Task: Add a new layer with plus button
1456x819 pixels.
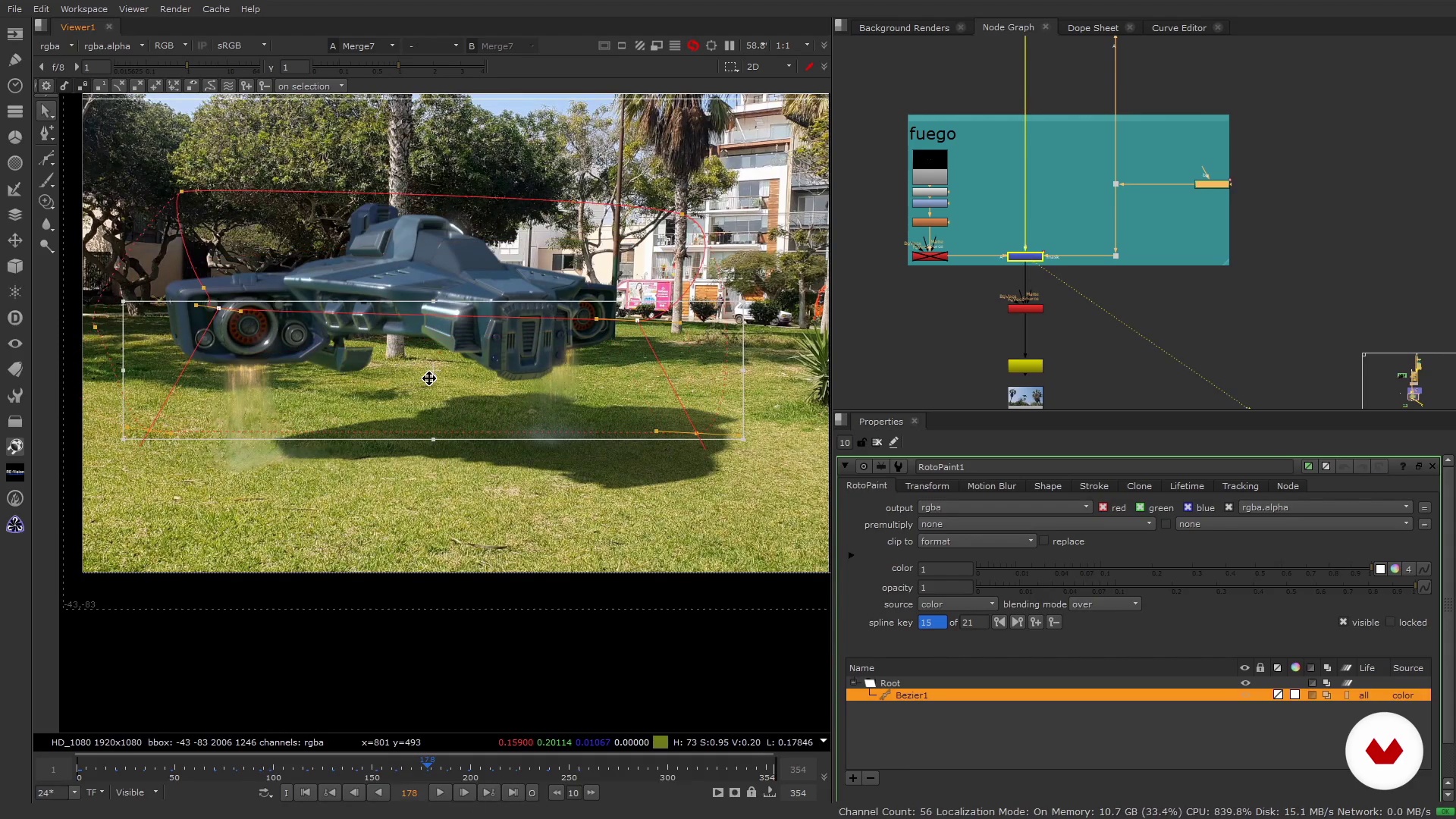Action: [853, 778]
